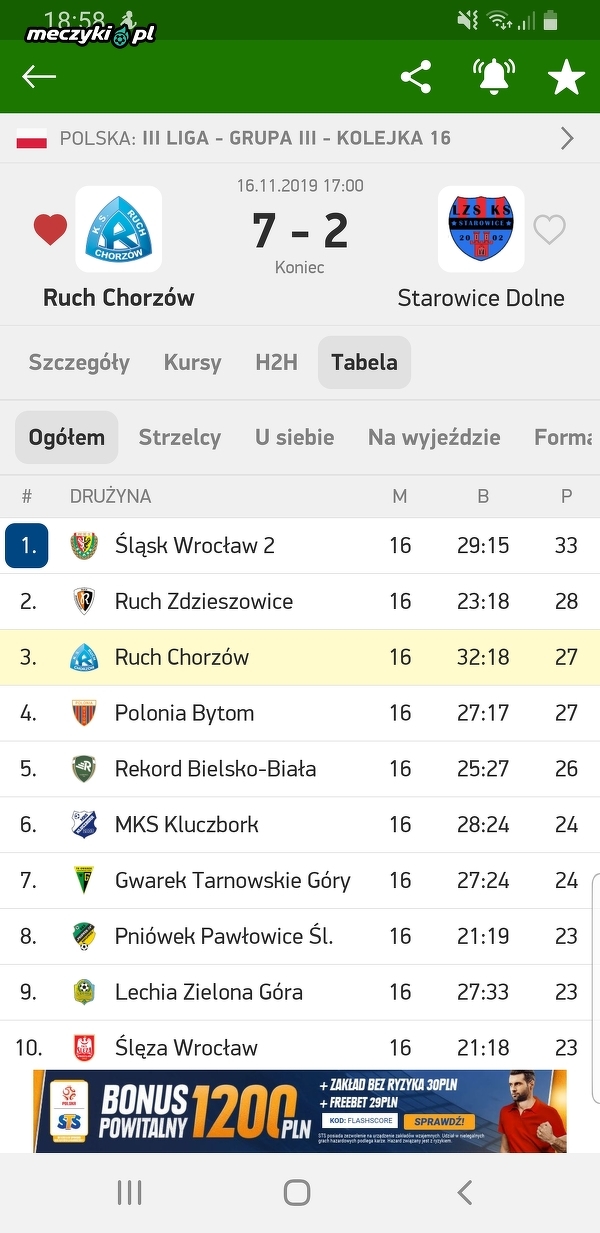
Task: Select the H2H tab
Action: coord(276,362)
